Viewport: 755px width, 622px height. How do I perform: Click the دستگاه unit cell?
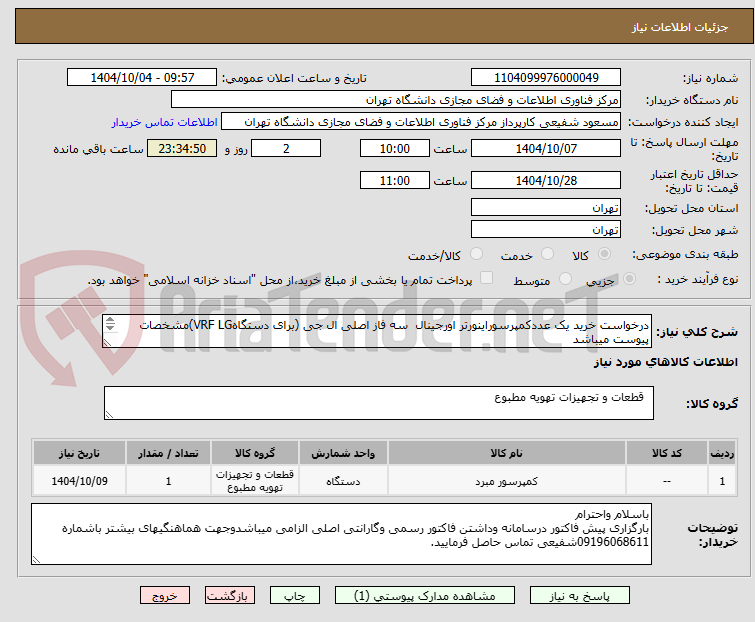(343, 481)
